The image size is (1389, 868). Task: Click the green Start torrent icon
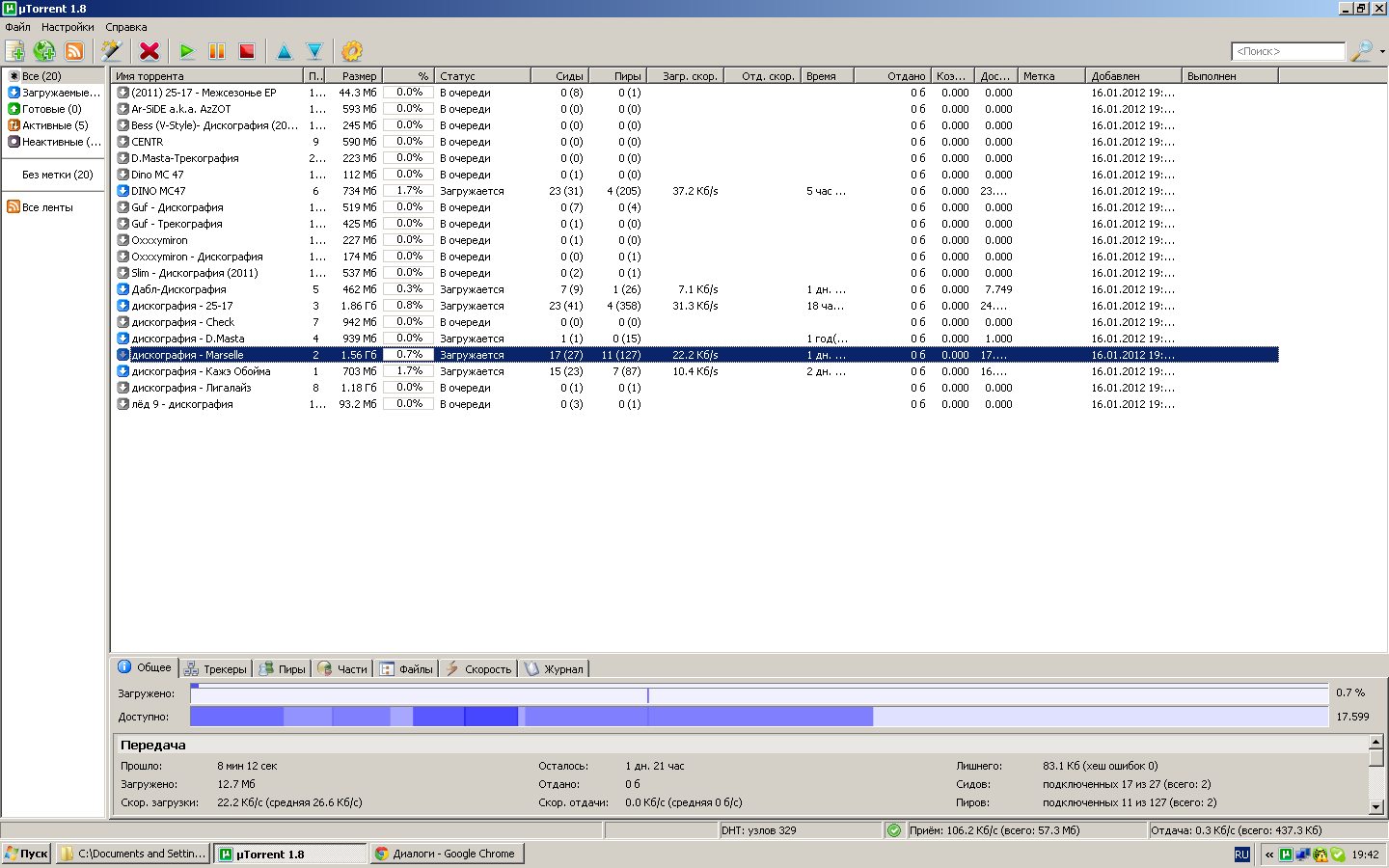(187, 51)
